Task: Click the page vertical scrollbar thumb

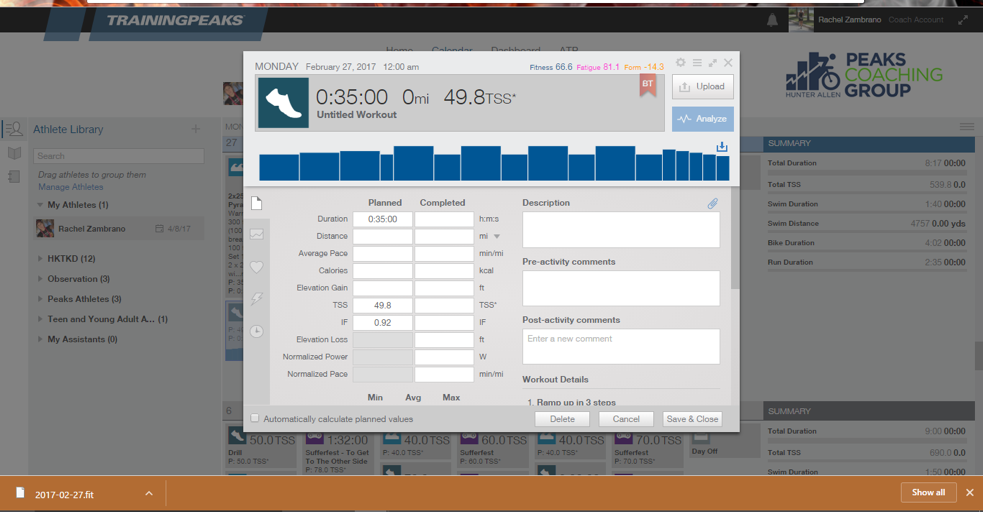Action: tap(979, 356)
